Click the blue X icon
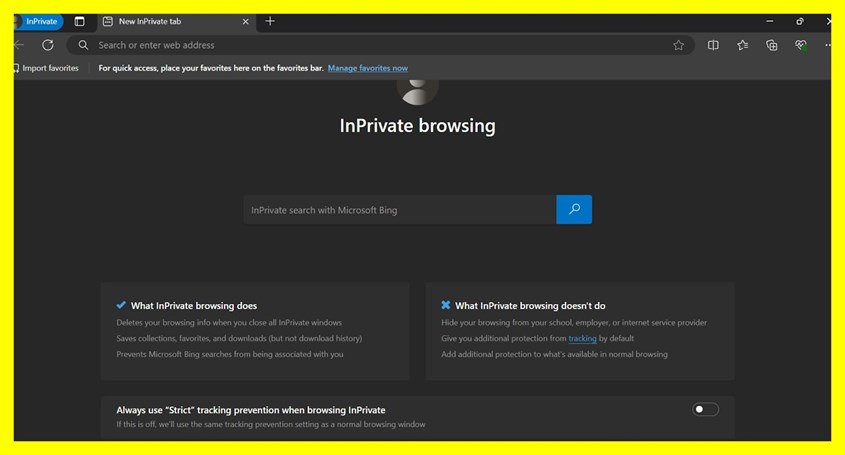The image size is (845, 455). [446, 305]
